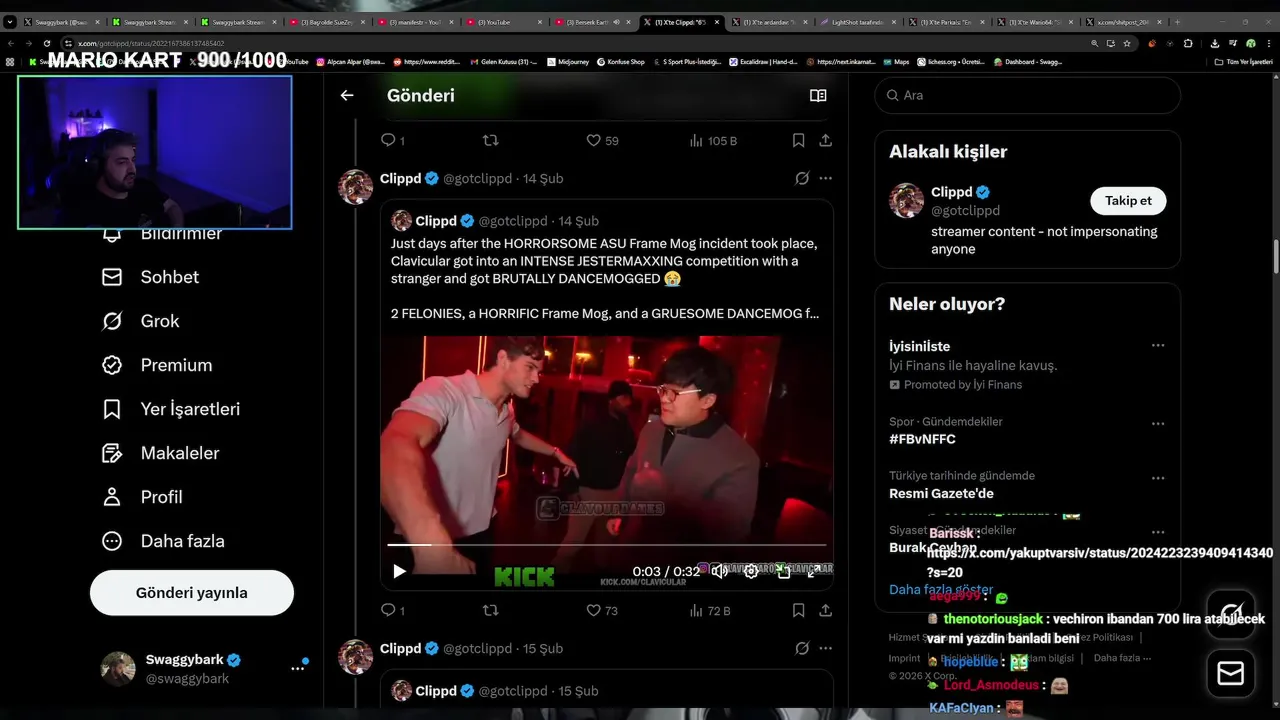The image size is (1280, 720).
Task: Switch the video to fullscreen
Action: pos(814,571)
